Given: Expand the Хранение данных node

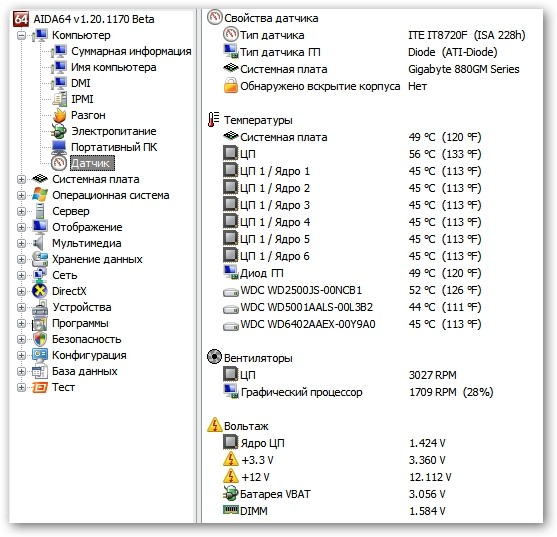Looking at the screenshot, I should tap(22, 259).
